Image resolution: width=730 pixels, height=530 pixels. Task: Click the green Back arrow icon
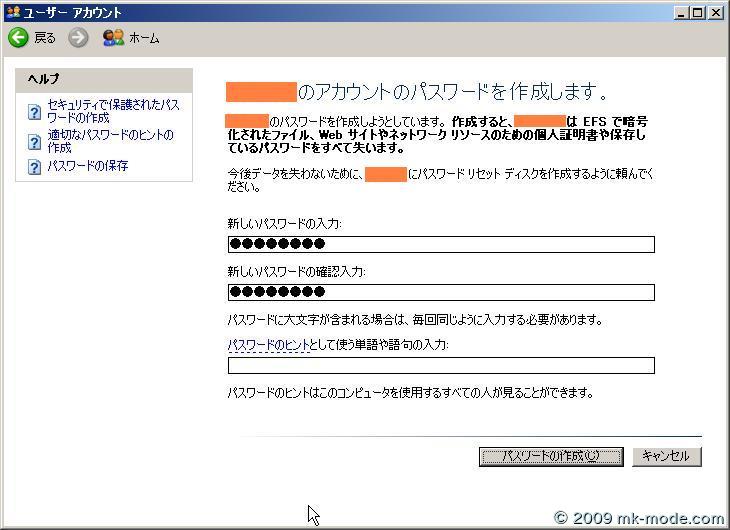18,37
